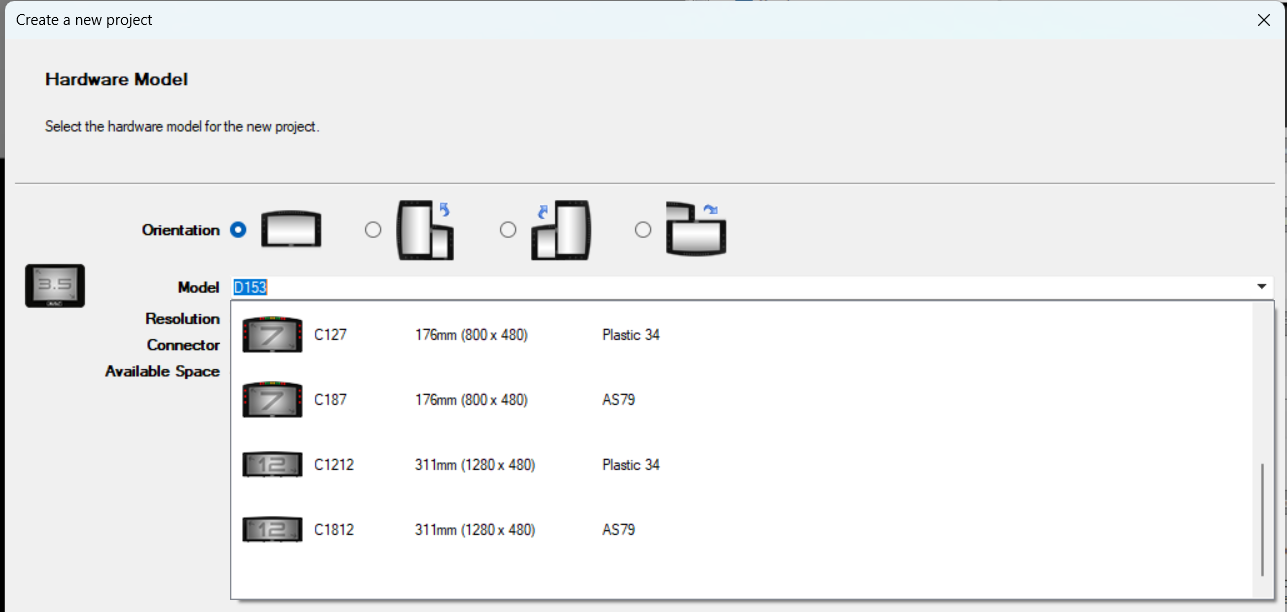Click the C1212 display icon in list
1287x612 pixels.
[x=272, y=465]
